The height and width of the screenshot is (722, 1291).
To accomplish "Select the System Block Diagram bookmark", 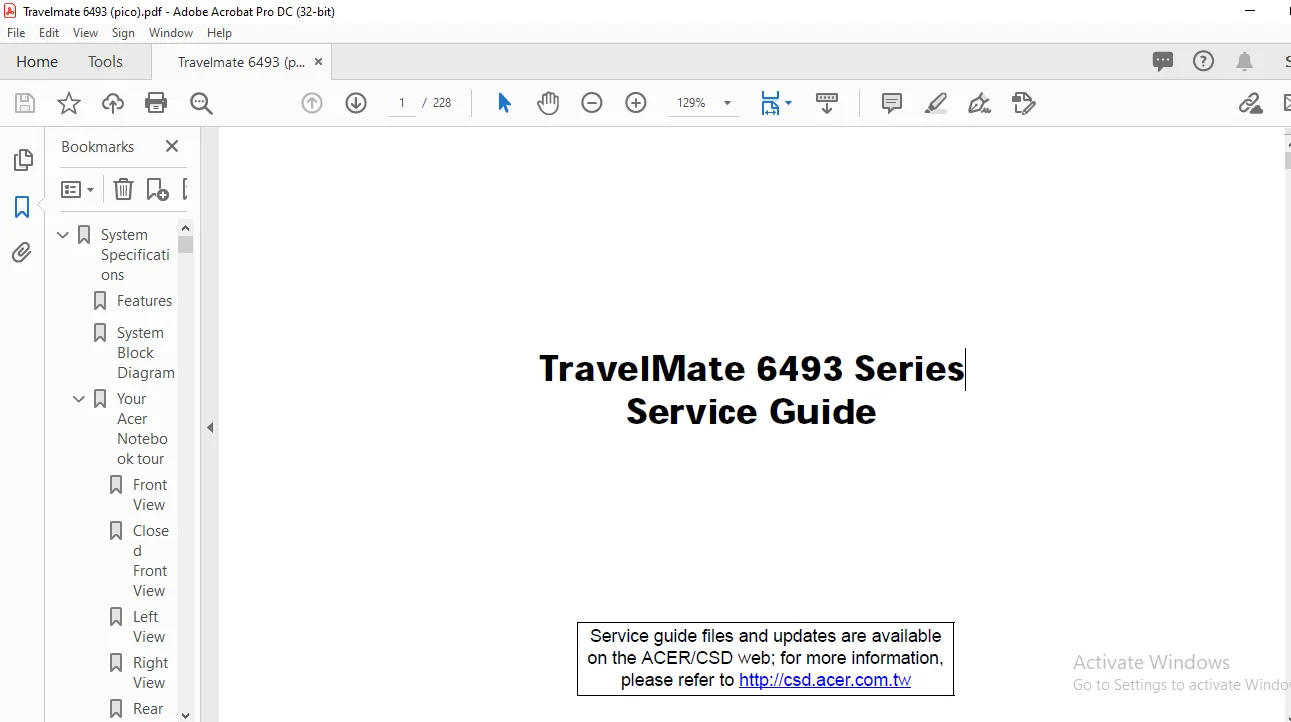I will [145, 353].
